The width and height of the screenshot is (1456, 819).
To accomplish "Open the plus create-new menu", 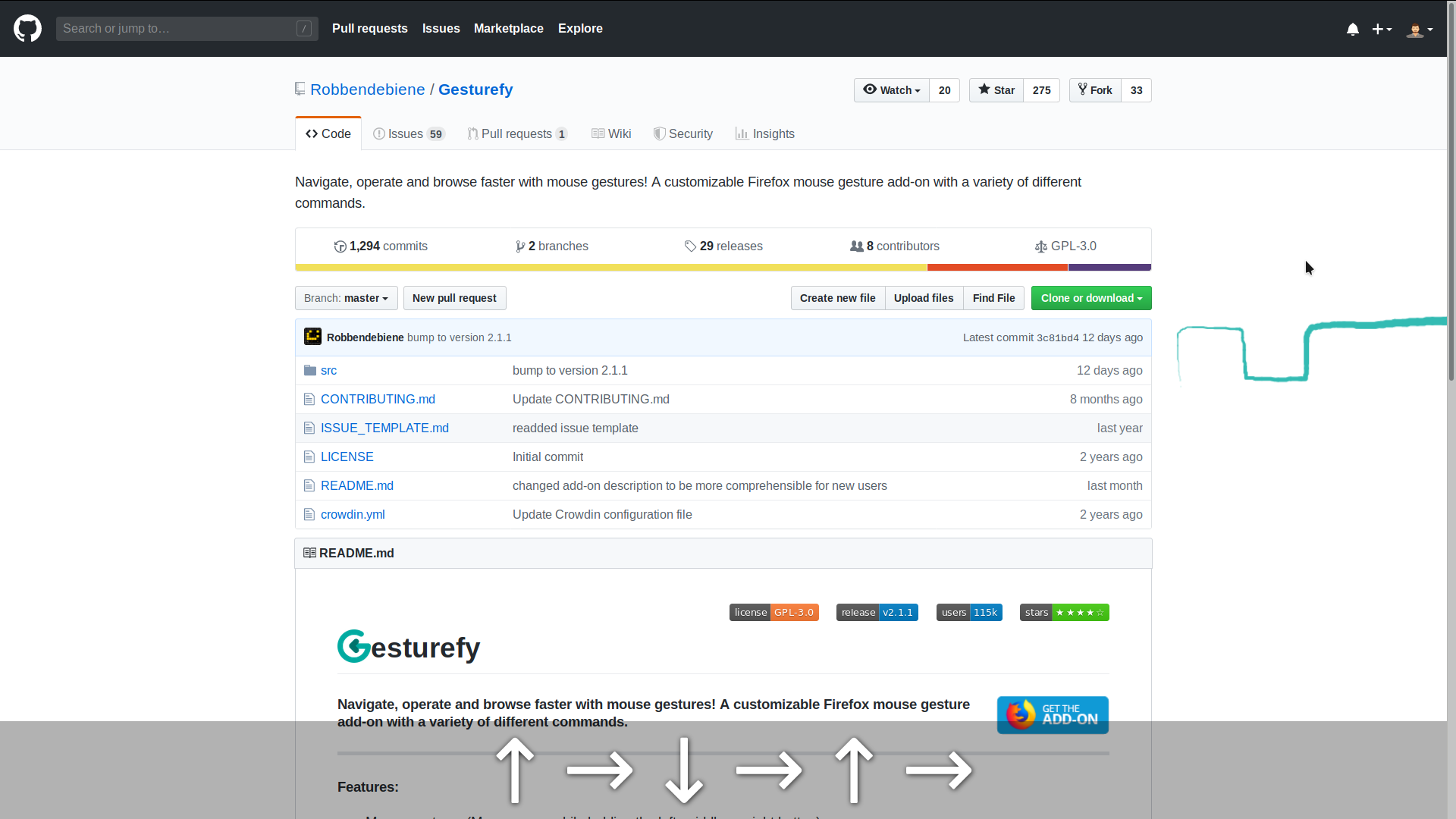I will tap(1382, 29).
